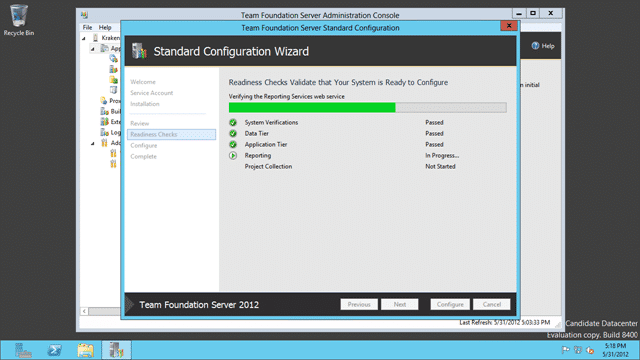Go to the Complete wizard step

(144, 156)
